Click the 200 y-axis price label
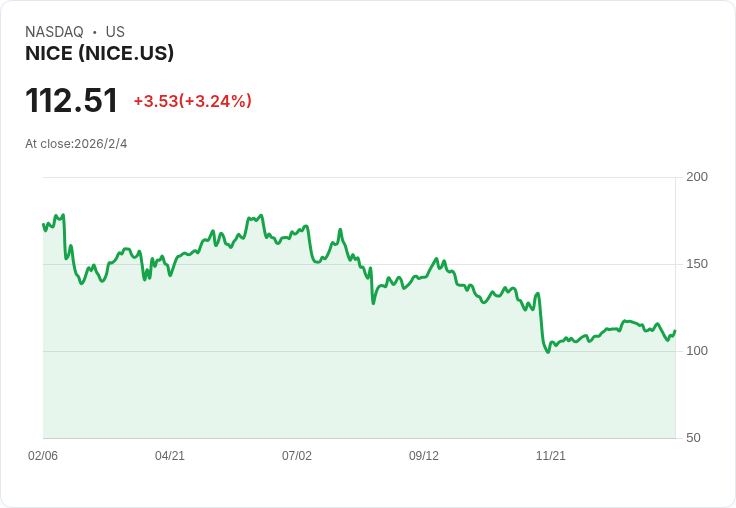Image resolution: width=736 pixels, height=508 pixels. (697, 177)
